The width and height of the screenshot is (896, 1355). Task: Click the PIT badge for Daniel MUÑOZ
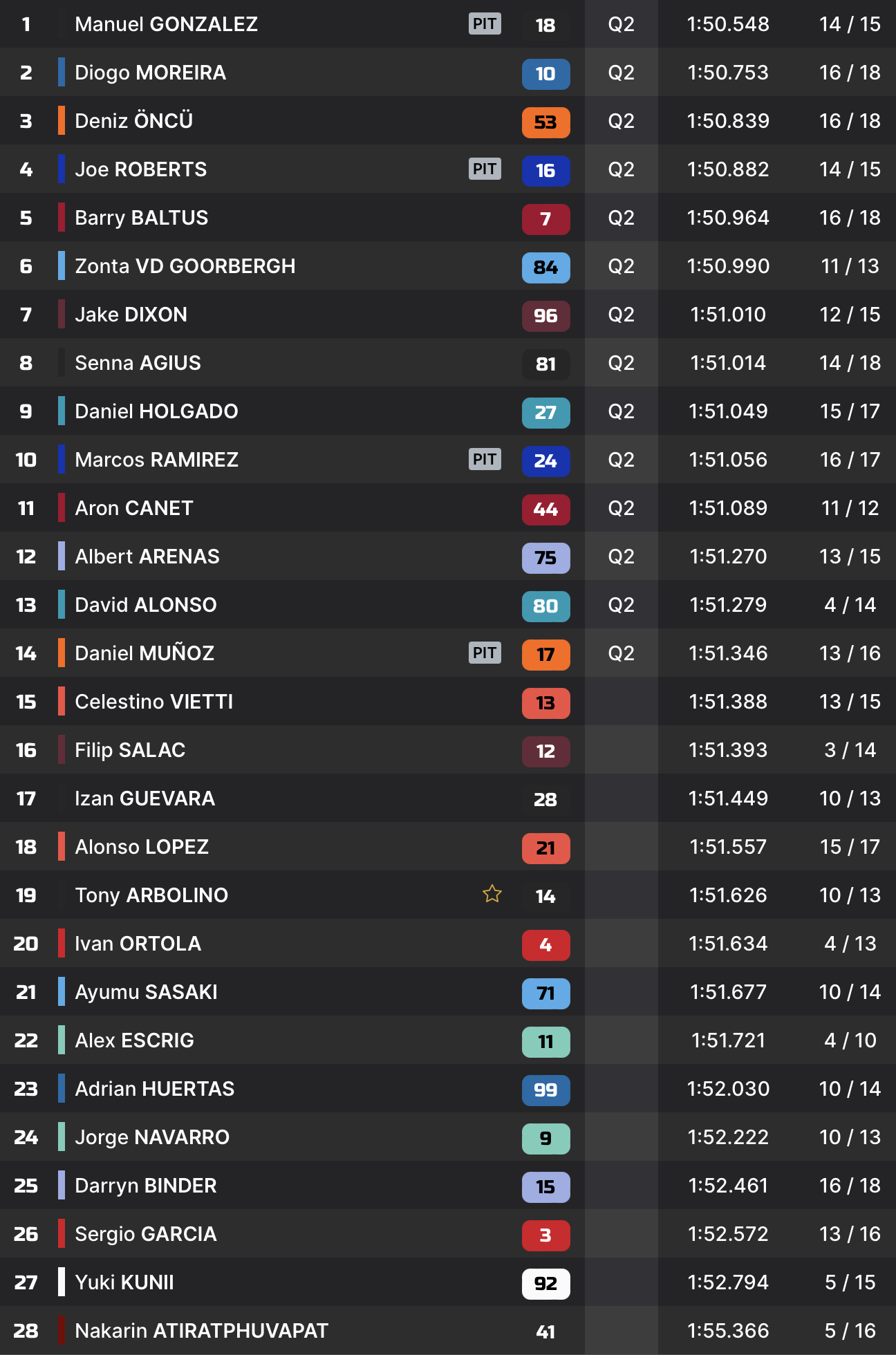pos(484,653)
